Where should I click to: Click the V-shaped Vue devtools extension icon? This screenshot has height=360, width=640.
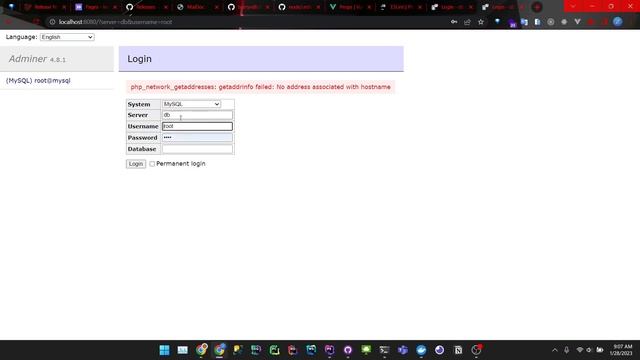click(577, 22)
